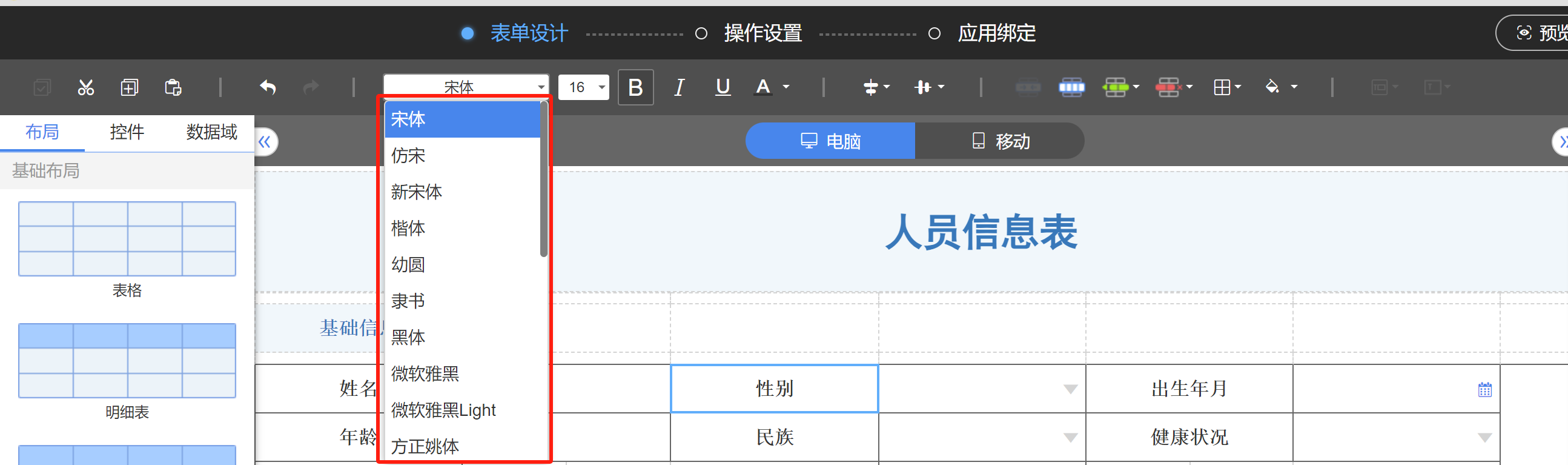Select 仿宋 in the font list
The width and height of the screenshot is (1568, 465).
pos(463,156)
